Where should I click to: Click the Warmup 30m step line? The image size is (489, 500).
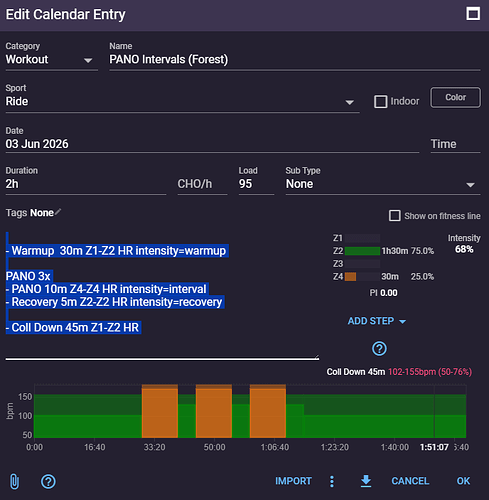(x=117, y=251)
